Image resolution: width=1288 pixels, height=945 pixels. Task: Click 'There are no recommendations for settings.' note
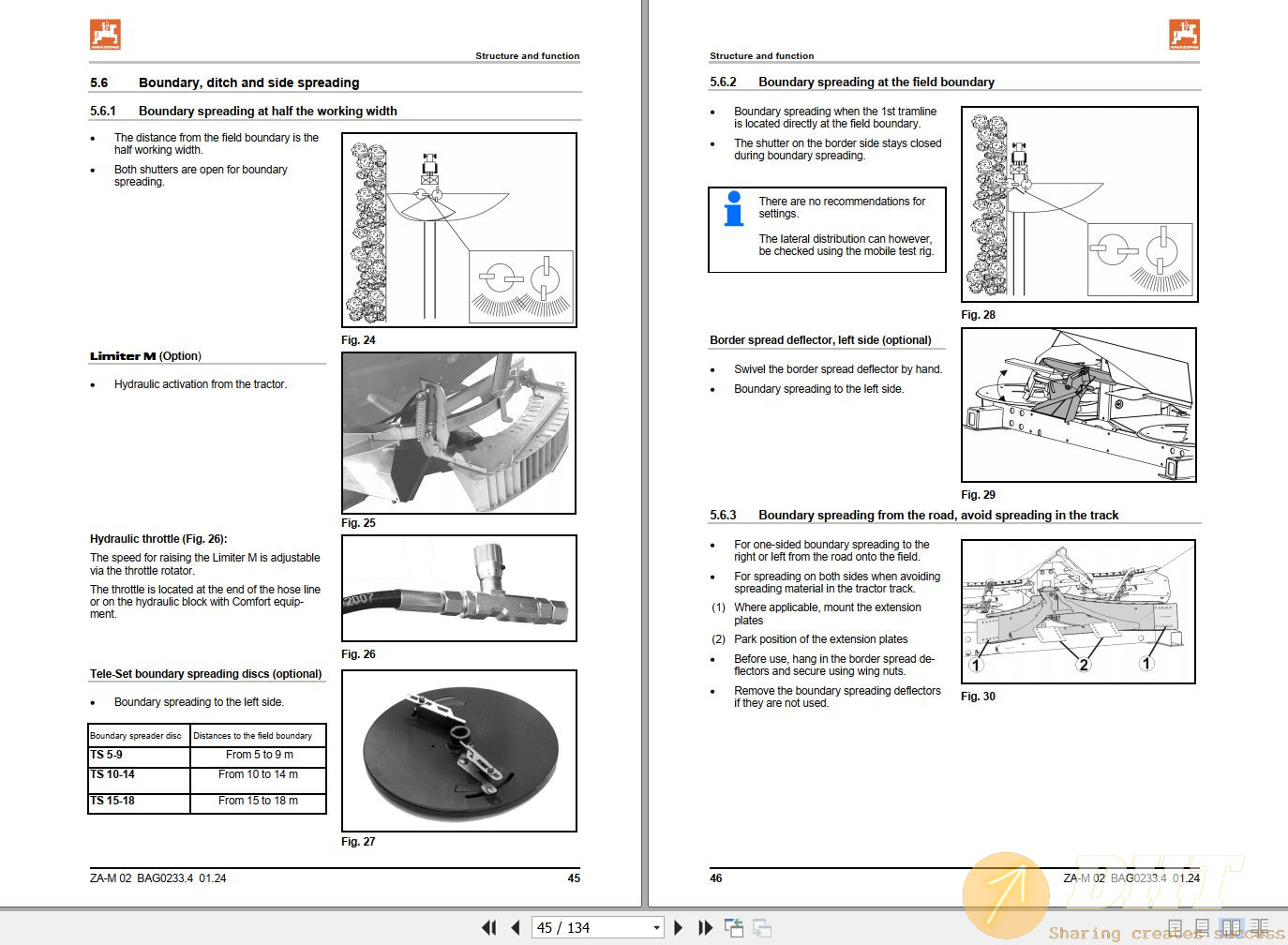pos(842,207)
